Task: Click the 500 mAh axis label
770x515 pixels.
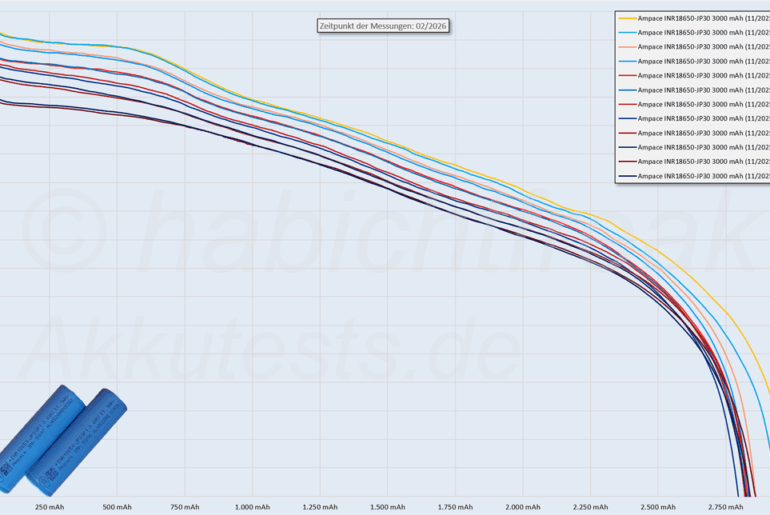Action: [117, 507]
